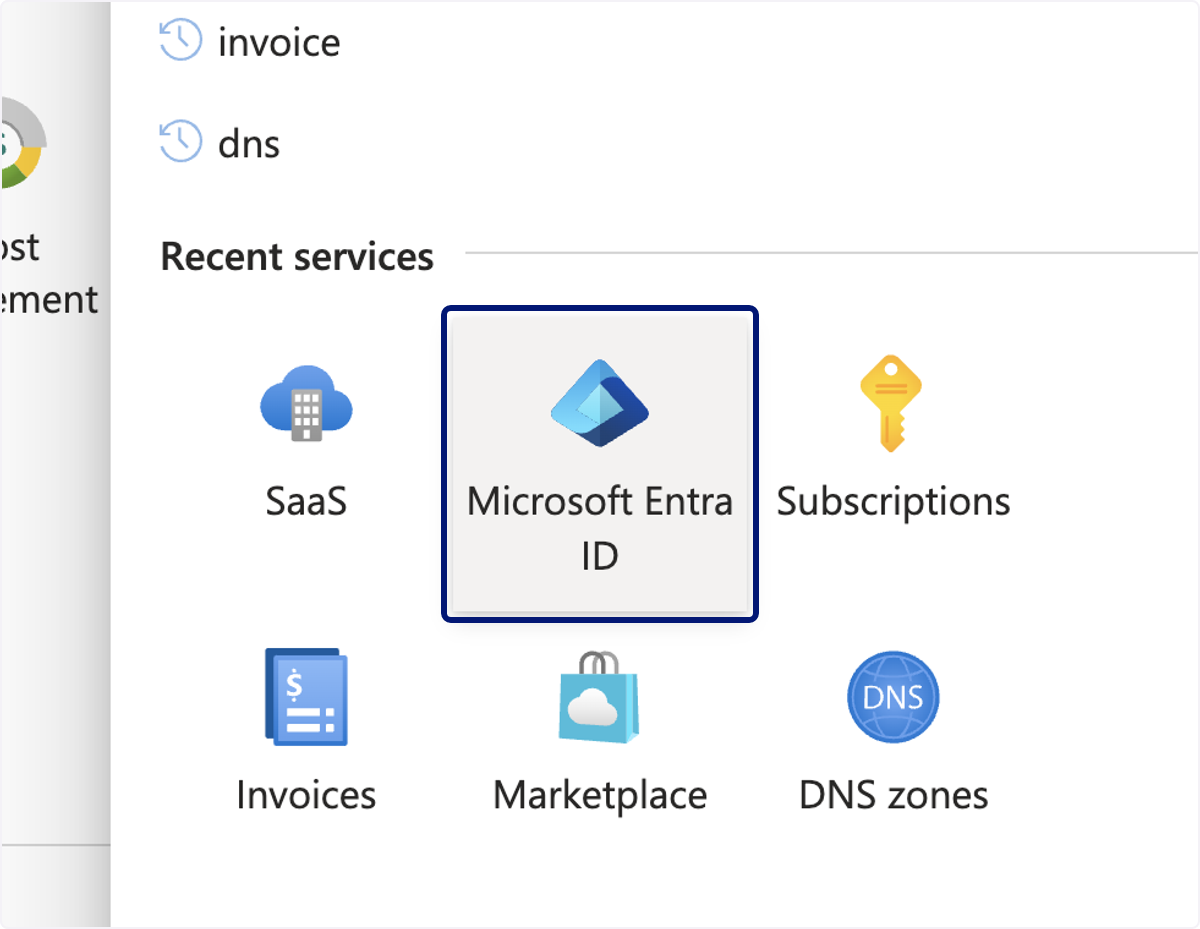The width and height of the screenshot is (1200, 929).
Task: Open the Invoices document icon
Action: (306, 697)
